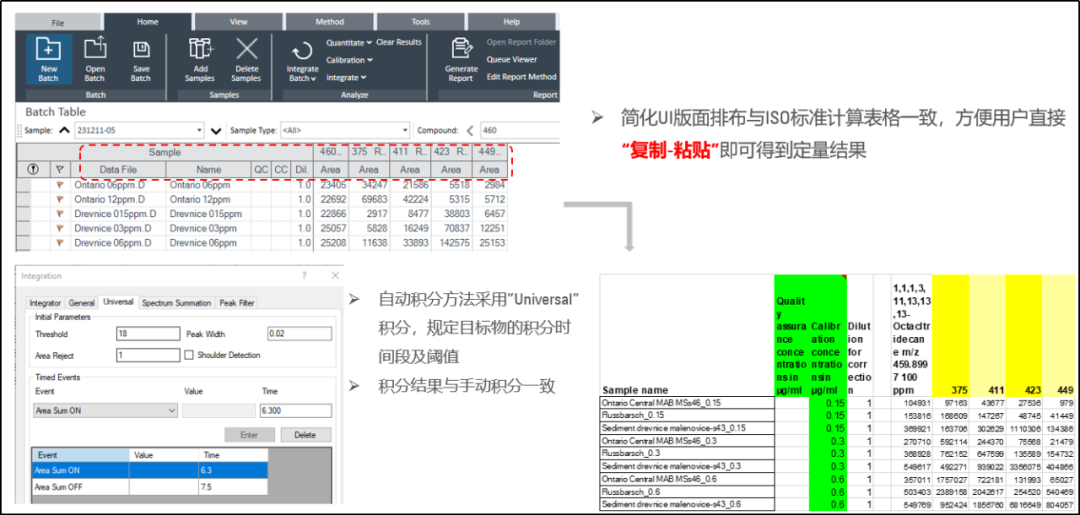Image resolution: width=1080 pixels, height=516 pixels.
Task: Click the Integrate Batch circular arrow icon
Action: tap(302, 52)
